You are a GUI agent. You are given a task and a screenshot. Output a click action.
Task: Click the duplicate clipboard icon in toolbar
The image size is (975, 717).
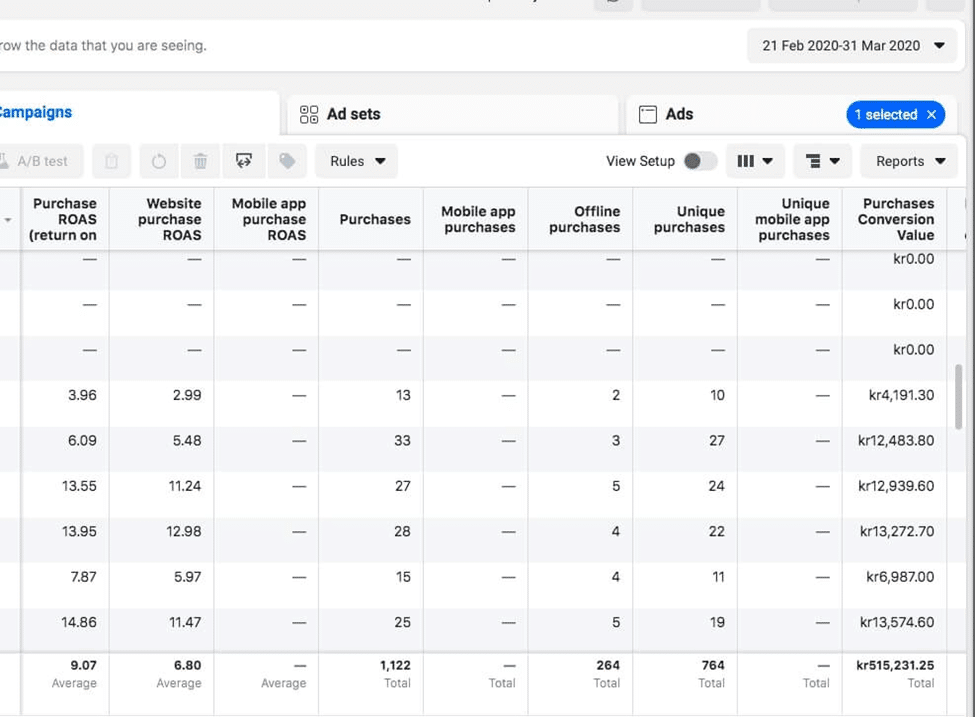(x=112, y=162)
